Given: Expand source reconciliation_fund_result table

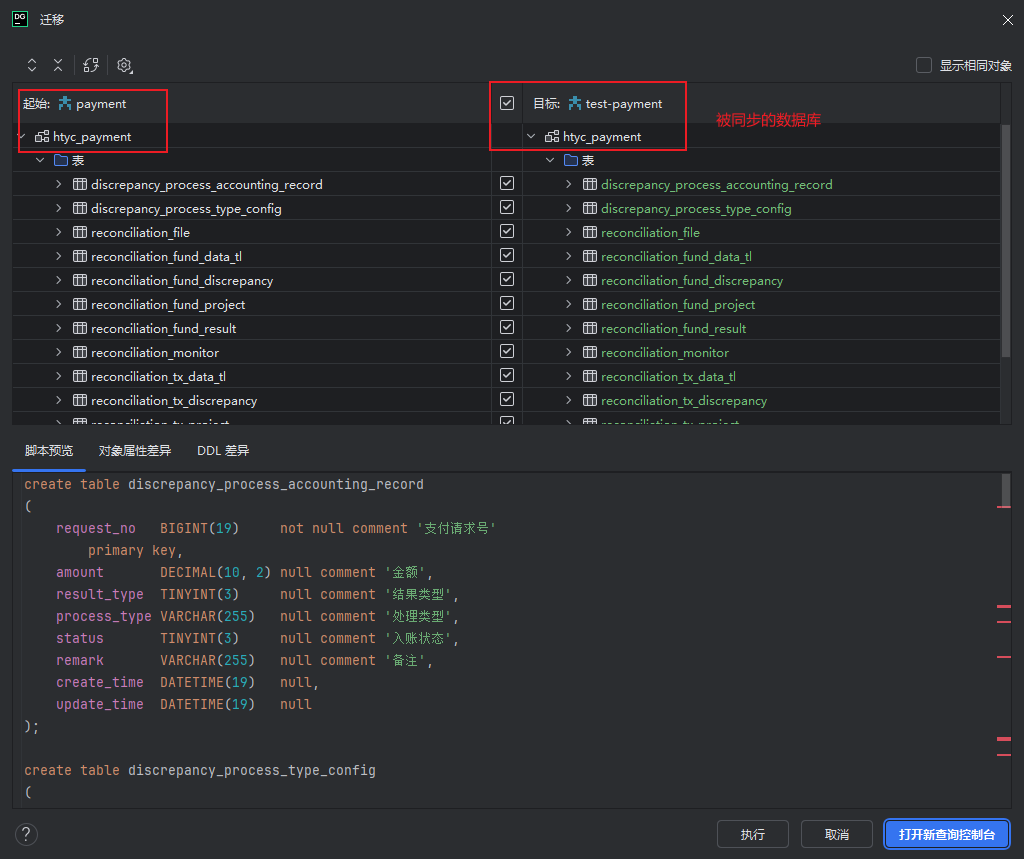Looking at the screenshot, I should point(59,329).
